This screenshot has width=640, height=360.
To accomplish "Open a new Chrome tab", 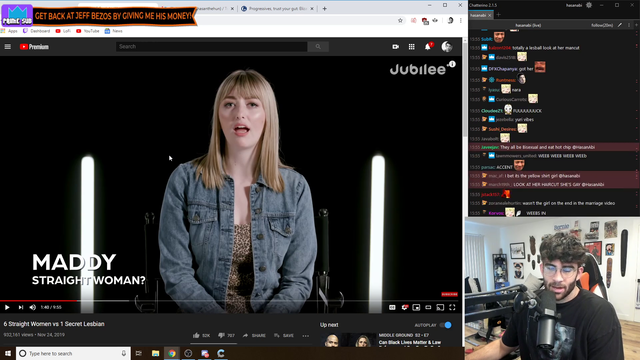I will 324,9.
